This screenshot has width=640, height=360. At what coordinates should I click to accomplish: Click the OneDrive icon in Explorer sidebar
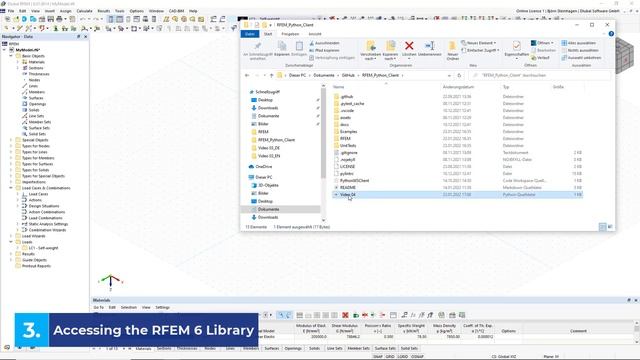tap(251, 167)
